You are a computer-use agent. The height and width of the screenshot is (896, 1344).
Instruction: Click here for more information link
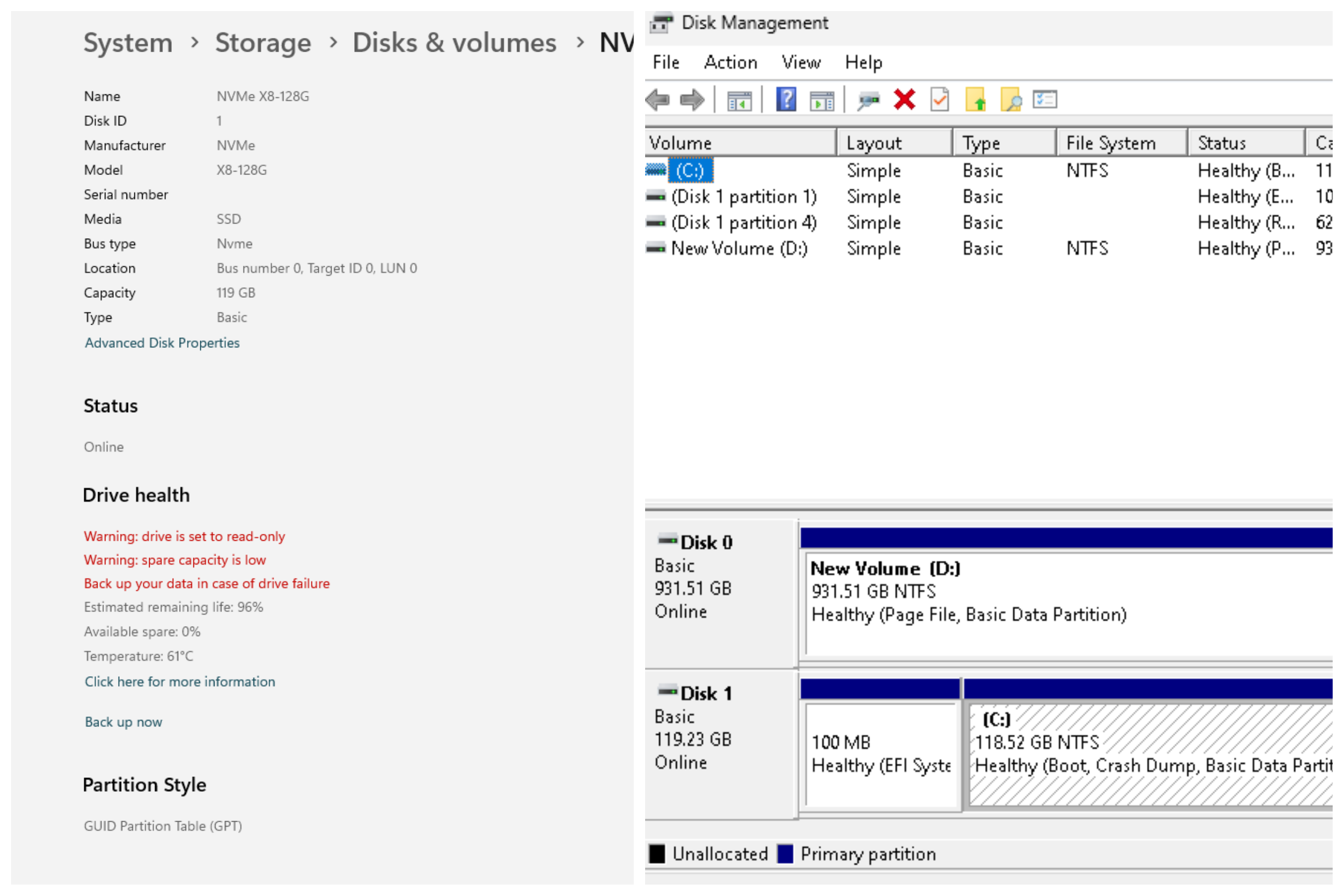click(x=179, y=681)
